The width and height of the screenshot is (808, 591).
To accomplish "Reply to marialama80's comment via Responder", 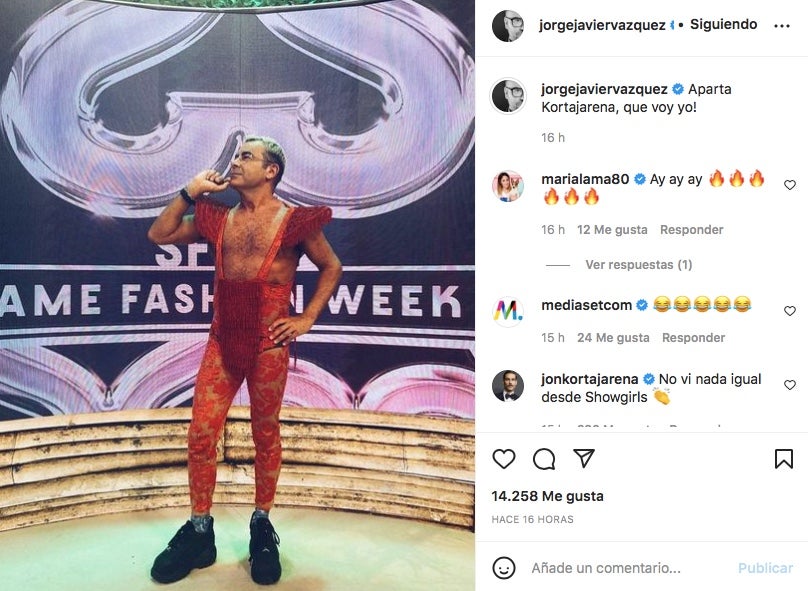I will click(x=692, y=230).
